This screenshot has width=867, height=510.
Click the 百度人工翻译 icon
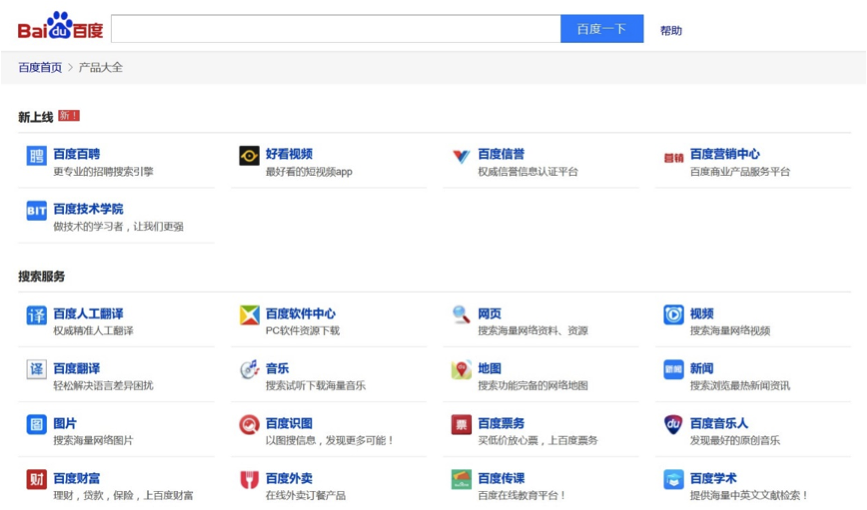[x=36, y=315]
